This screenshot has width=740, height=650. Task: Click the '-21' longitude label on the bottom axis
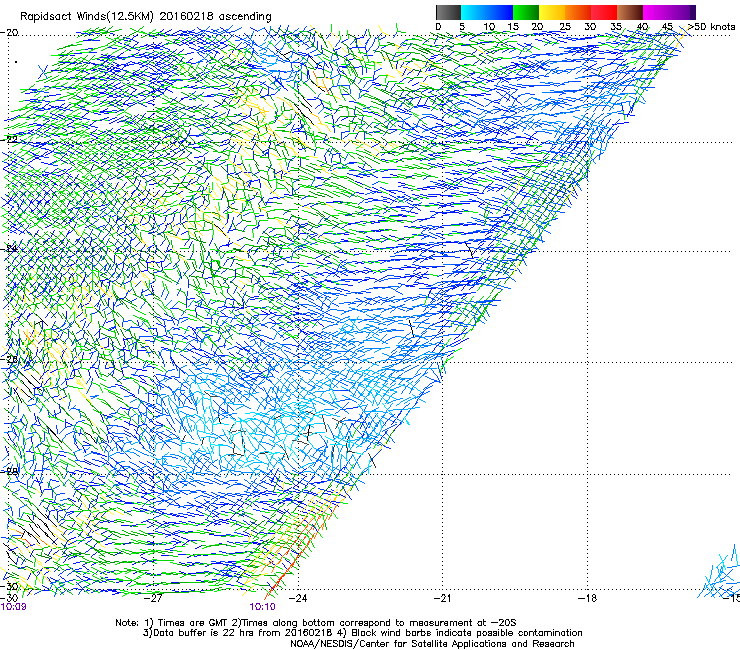[x=442, y=598]
